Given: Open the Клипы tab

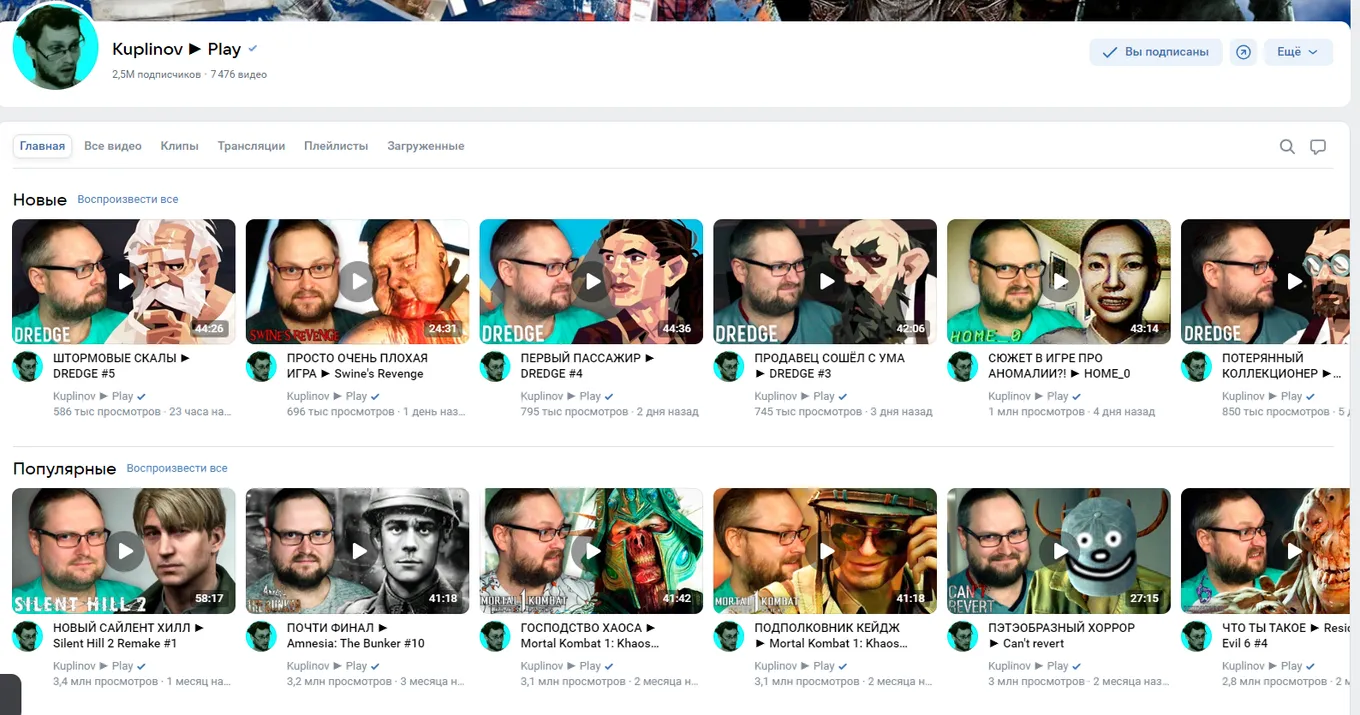Looking at the screenshot, I should 180,146.
